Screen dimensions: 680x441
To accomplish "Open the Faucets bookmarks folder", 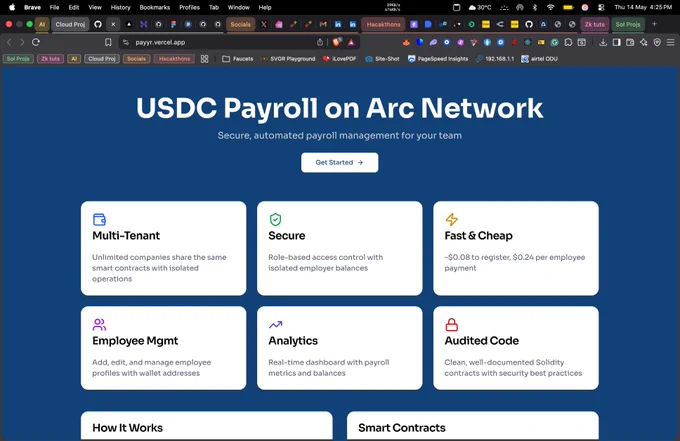I will (238, 59).
